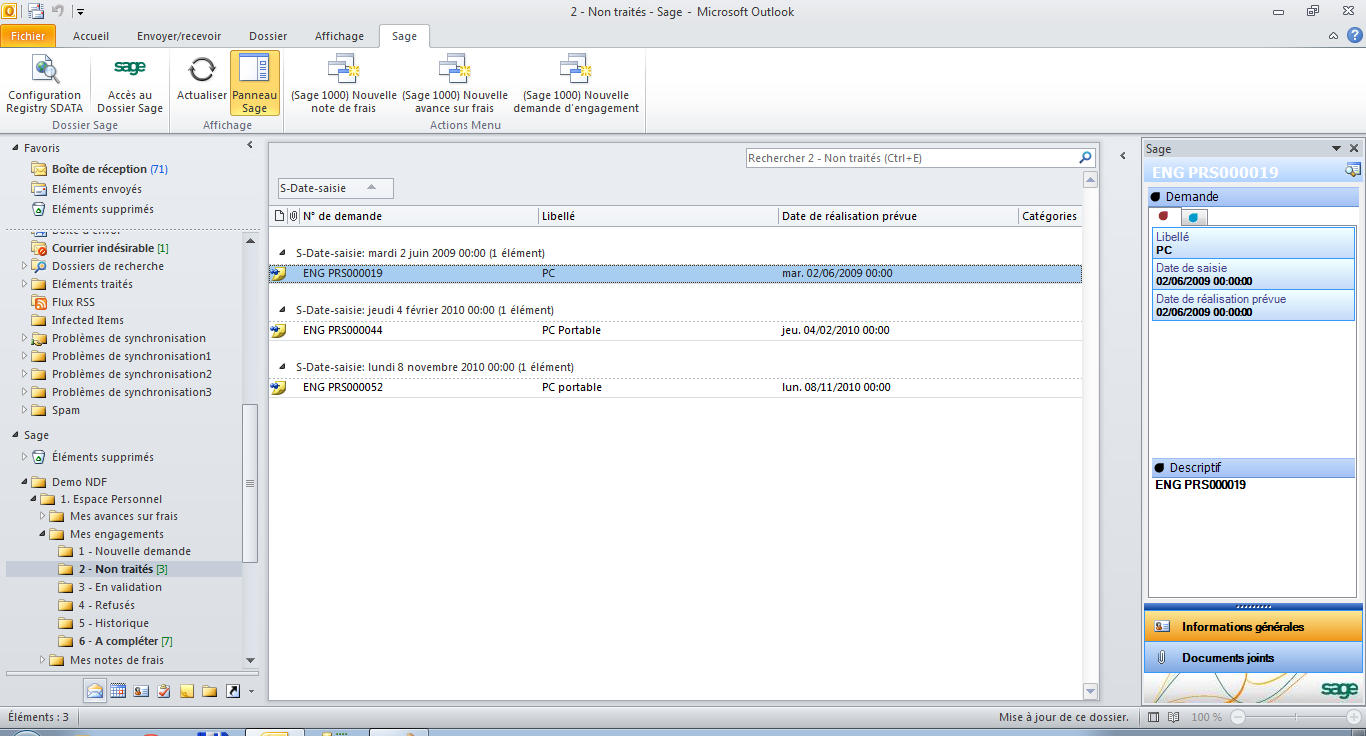This screenshot has height=736, width=1366.
Task: Switch to the Contacts view icon
Action: point(141,690)
